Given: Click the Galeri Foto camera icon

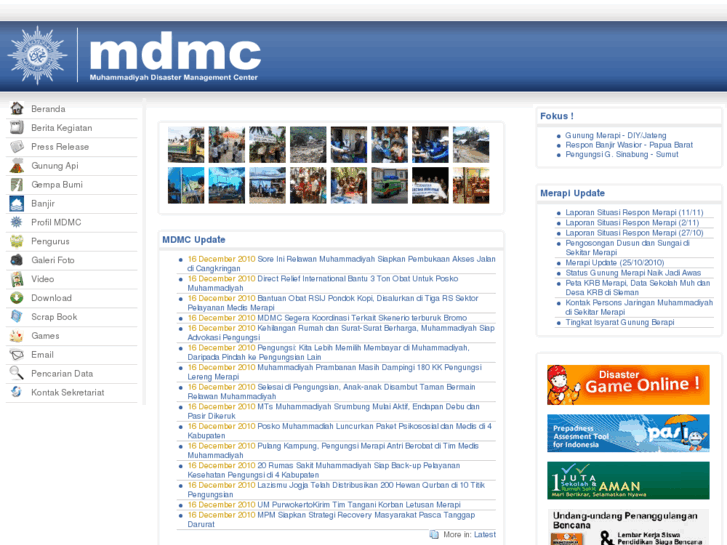Looking at the screenshot, I should pos(17,260).
